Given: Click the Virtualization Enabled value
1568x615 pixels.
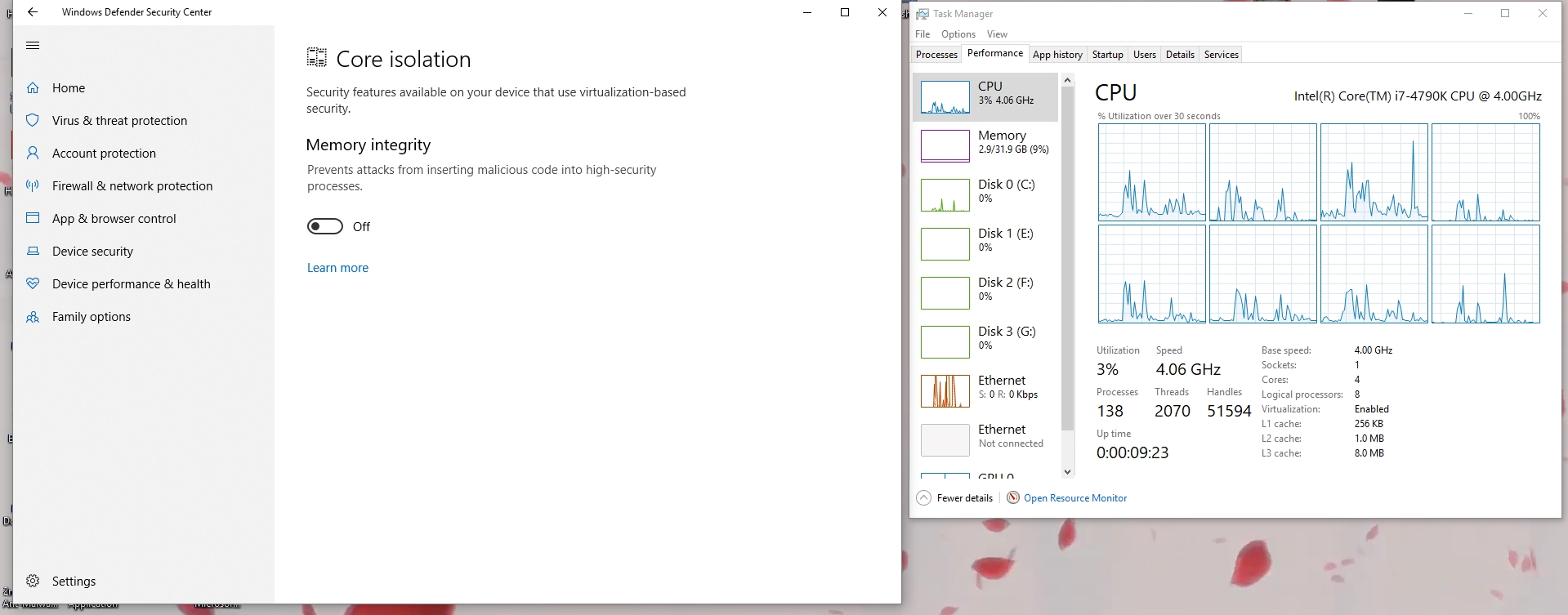Looking at the screenshot, I should 1372,409.
